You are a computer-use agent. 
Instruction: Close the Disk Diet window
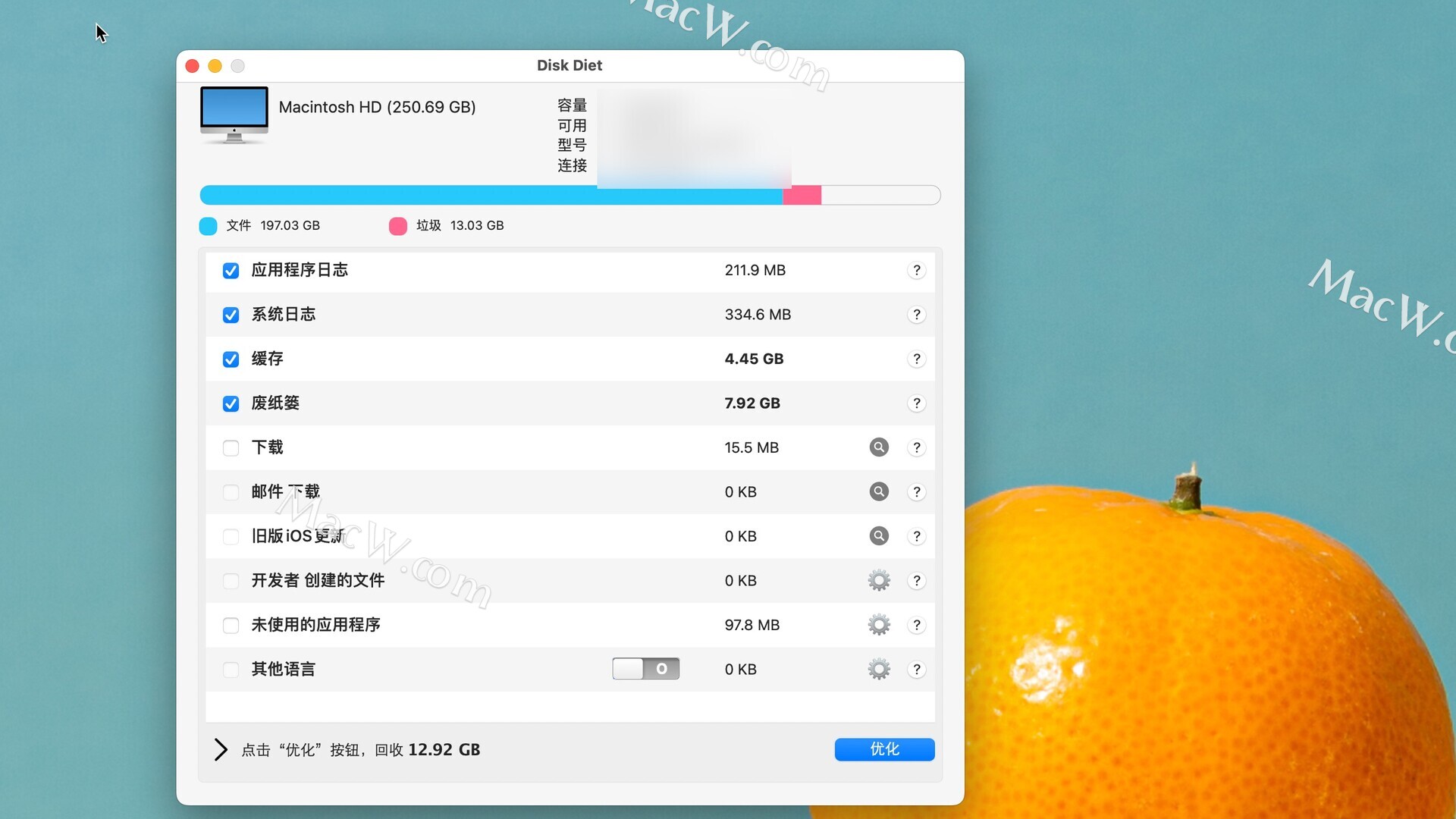pos(193,66)
